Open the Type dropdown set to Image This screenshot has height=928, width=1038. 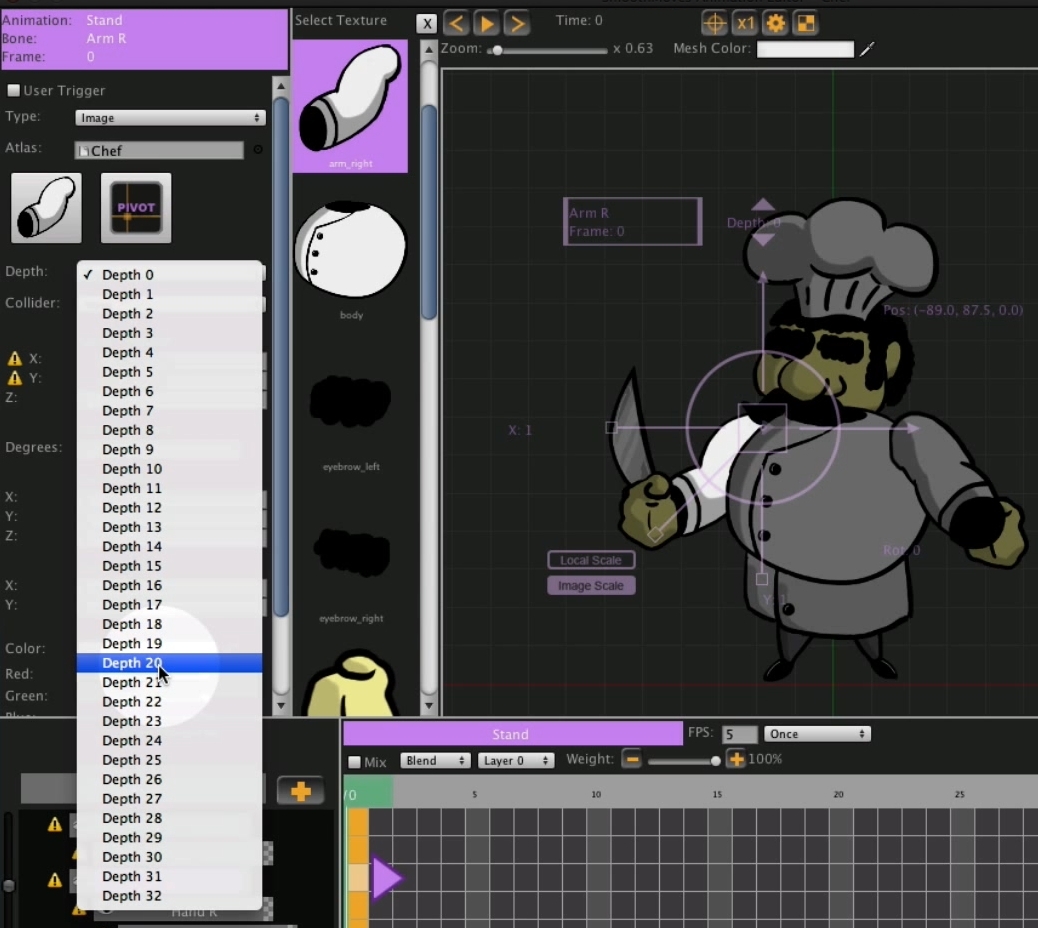170,118
